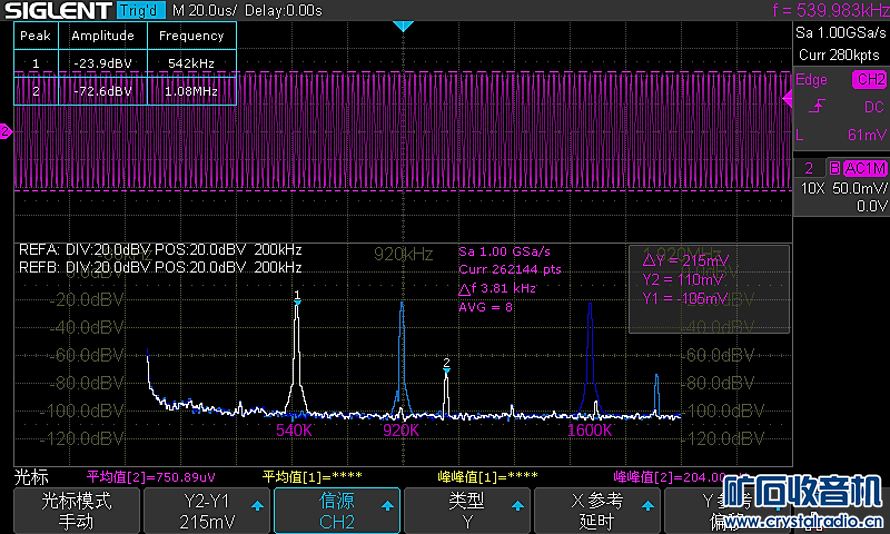Viewport: 890px width, 534px height.
Task: Toggle the CH2 trigger source badge
Action: click(868, 79)
